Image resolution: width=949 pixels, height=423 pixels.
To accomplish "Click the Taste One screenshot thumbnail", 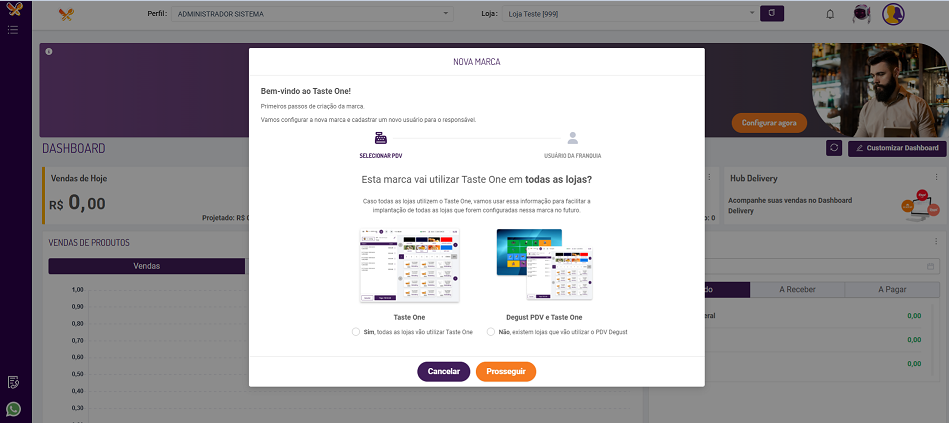I will (x=410, y=266).
